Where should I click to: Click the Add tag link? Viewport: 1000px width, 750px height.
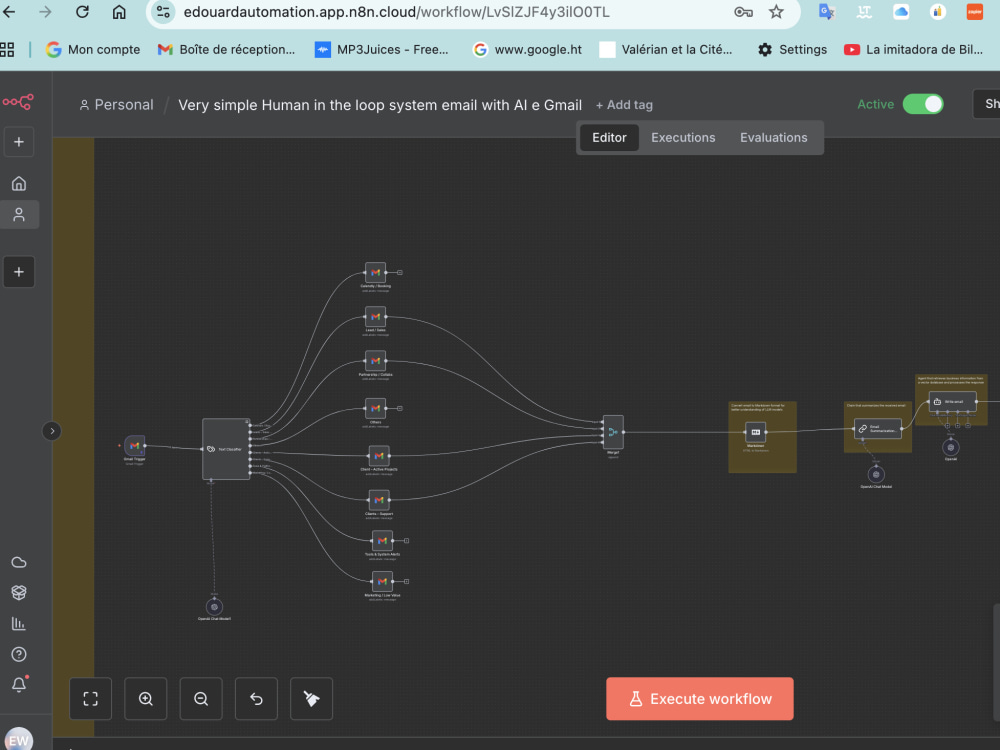(624, 105)
